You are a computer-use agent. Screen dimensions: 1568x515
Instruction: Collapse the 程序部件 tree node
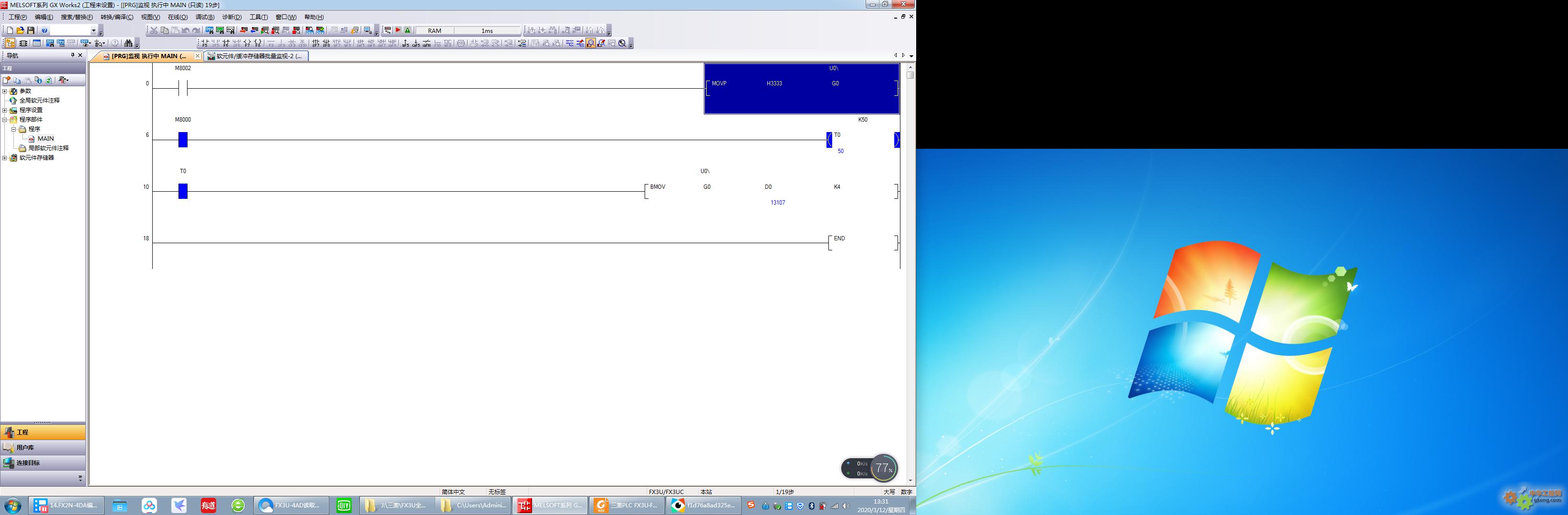[x=5, y=120]
